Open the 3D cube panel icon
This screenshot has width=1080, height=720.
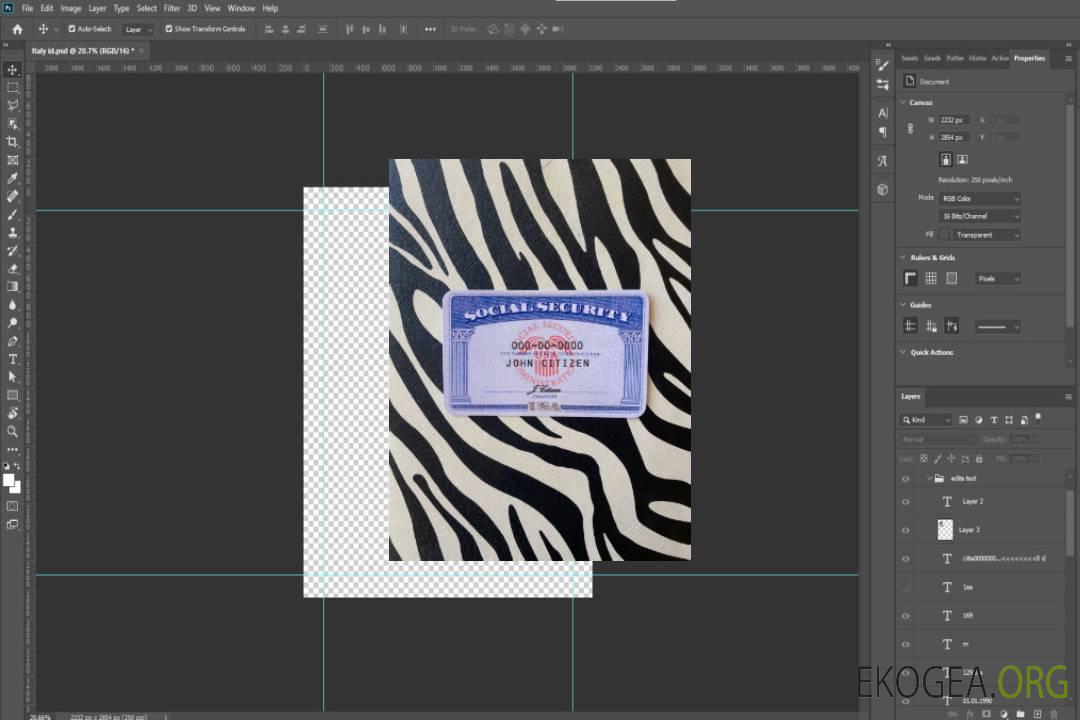coord(883,189)
